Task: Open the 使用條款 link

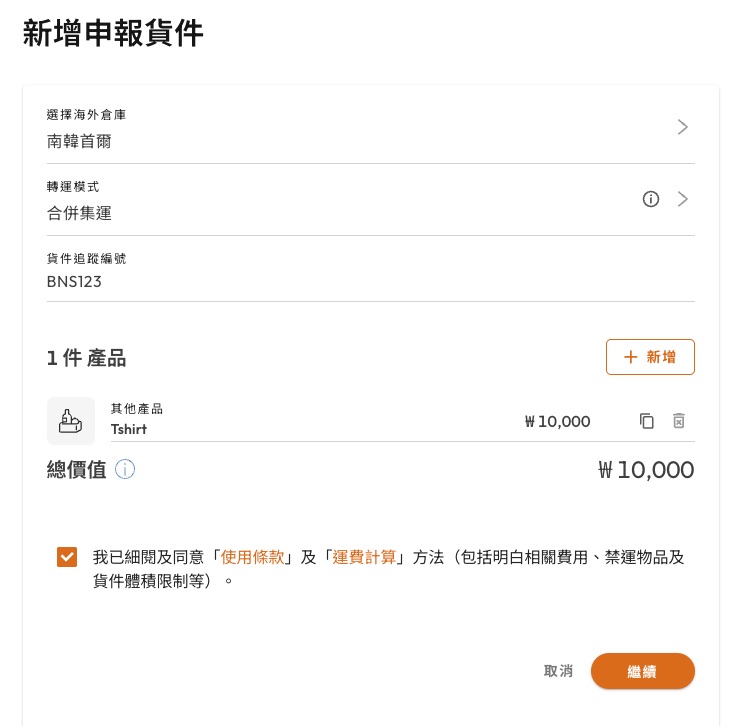Action: click(x=254, y=557)
